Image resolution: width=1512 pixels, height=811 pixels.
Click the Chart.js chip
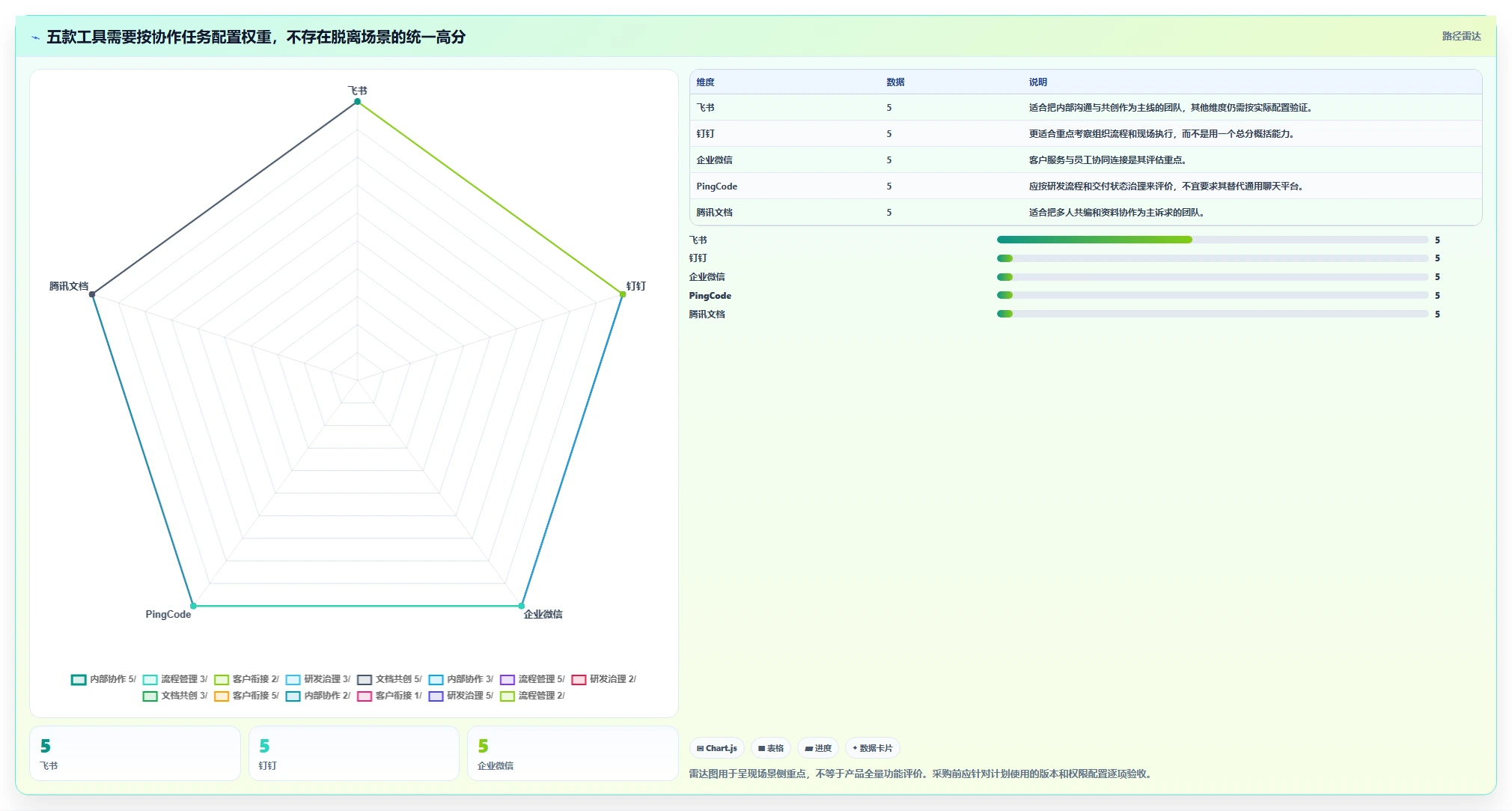click(x=717, y=748)
